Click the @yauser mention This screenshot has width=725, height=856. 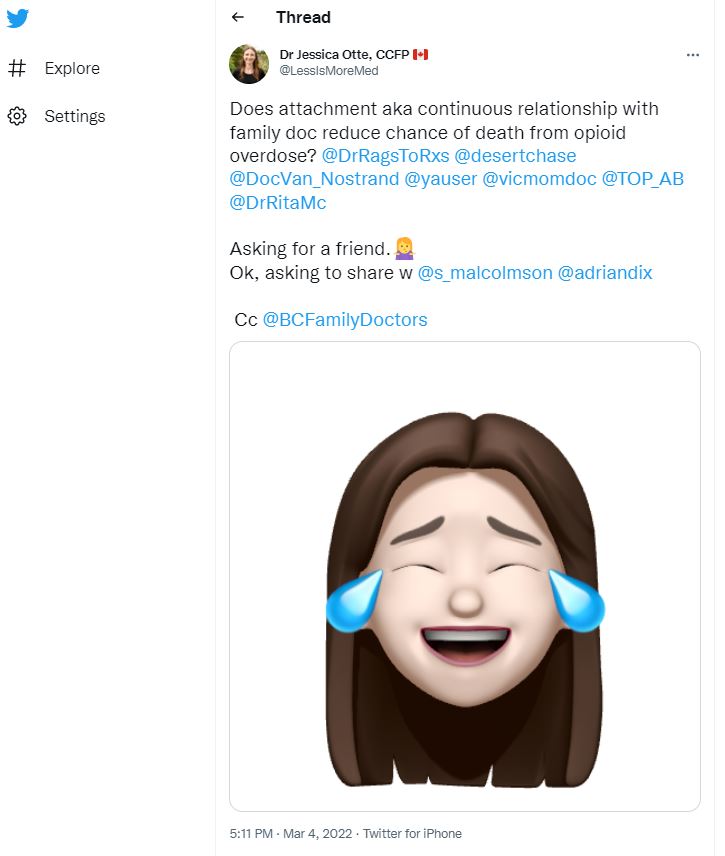coord(441,179)
